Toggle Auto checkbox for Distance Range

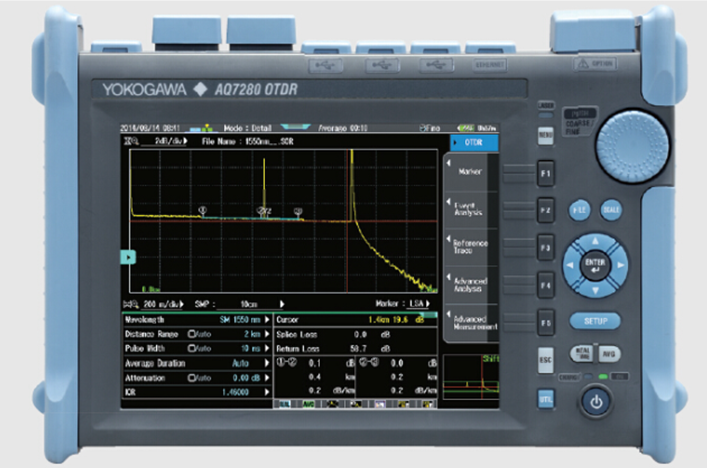coord(191,334)
